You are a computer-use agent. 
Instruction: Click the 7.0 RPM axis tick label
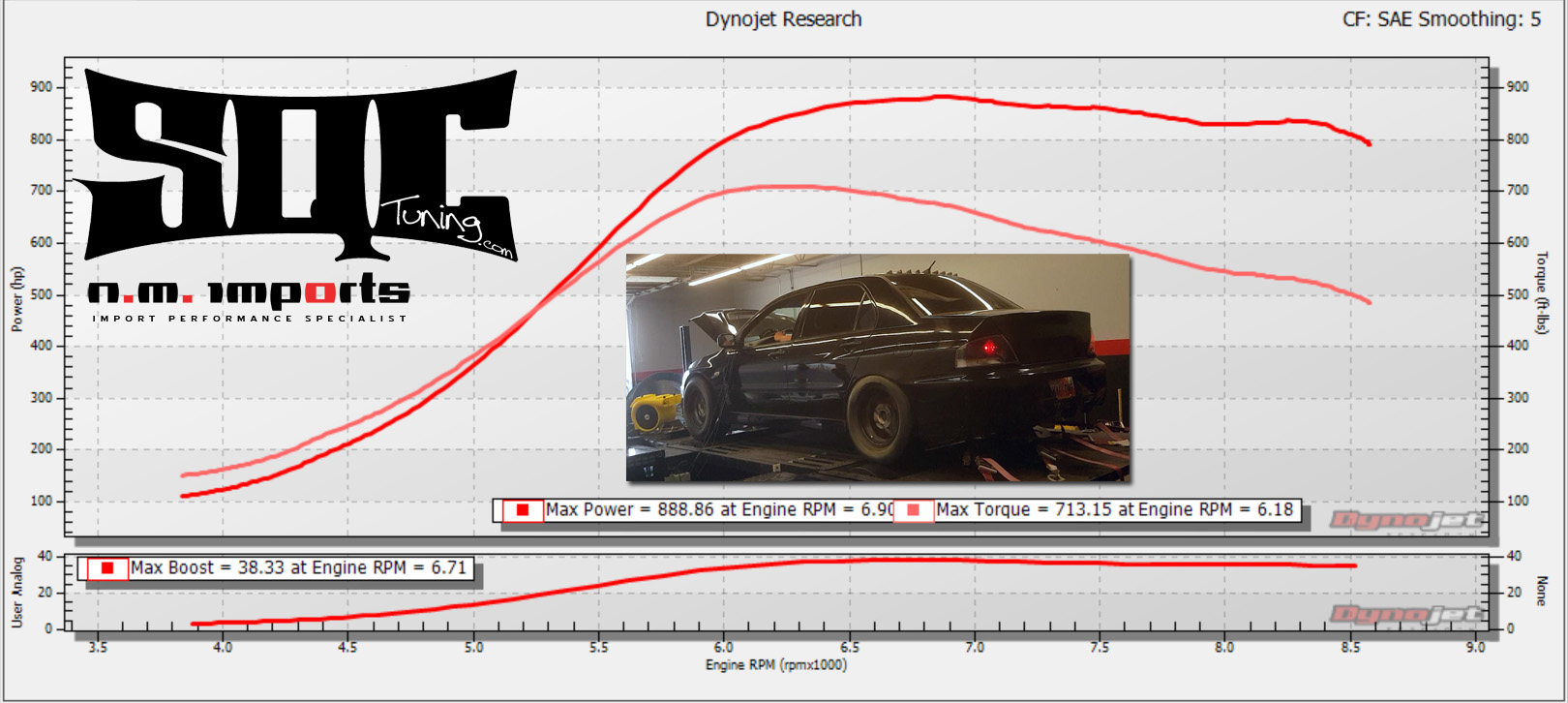[974, 647]
